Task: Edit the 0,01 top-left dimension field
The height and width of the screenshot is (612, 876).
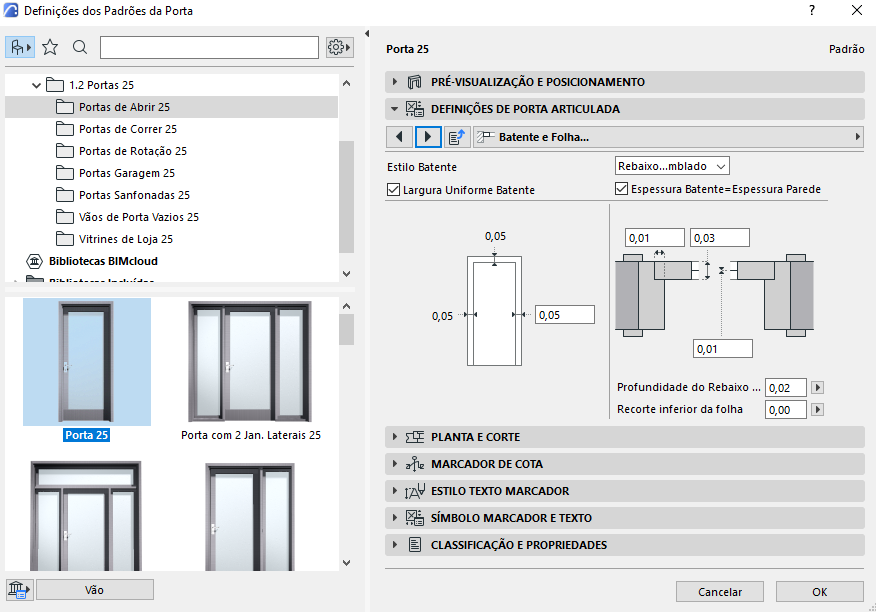Action: [655, 238]
